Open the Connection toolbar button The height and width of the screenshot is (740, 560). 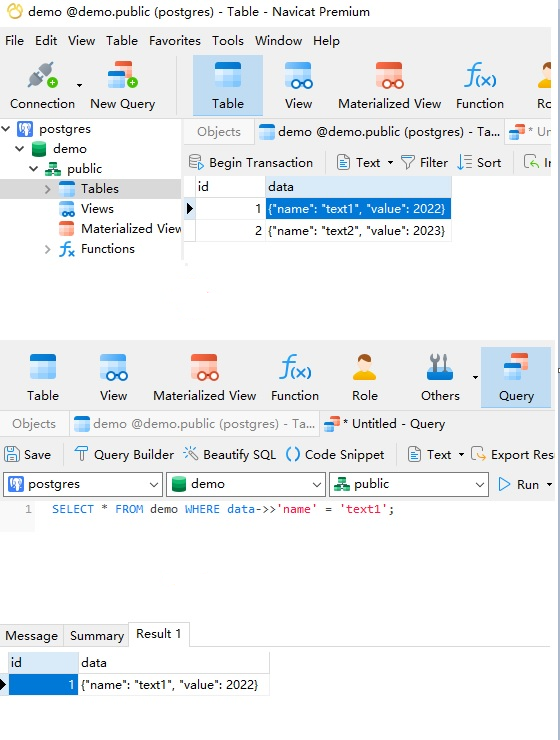tap(42, 86)
